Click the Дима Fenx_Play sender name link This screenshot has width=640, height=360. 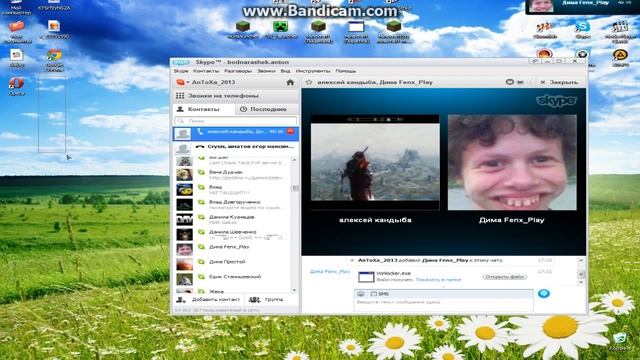coord(330,271)
